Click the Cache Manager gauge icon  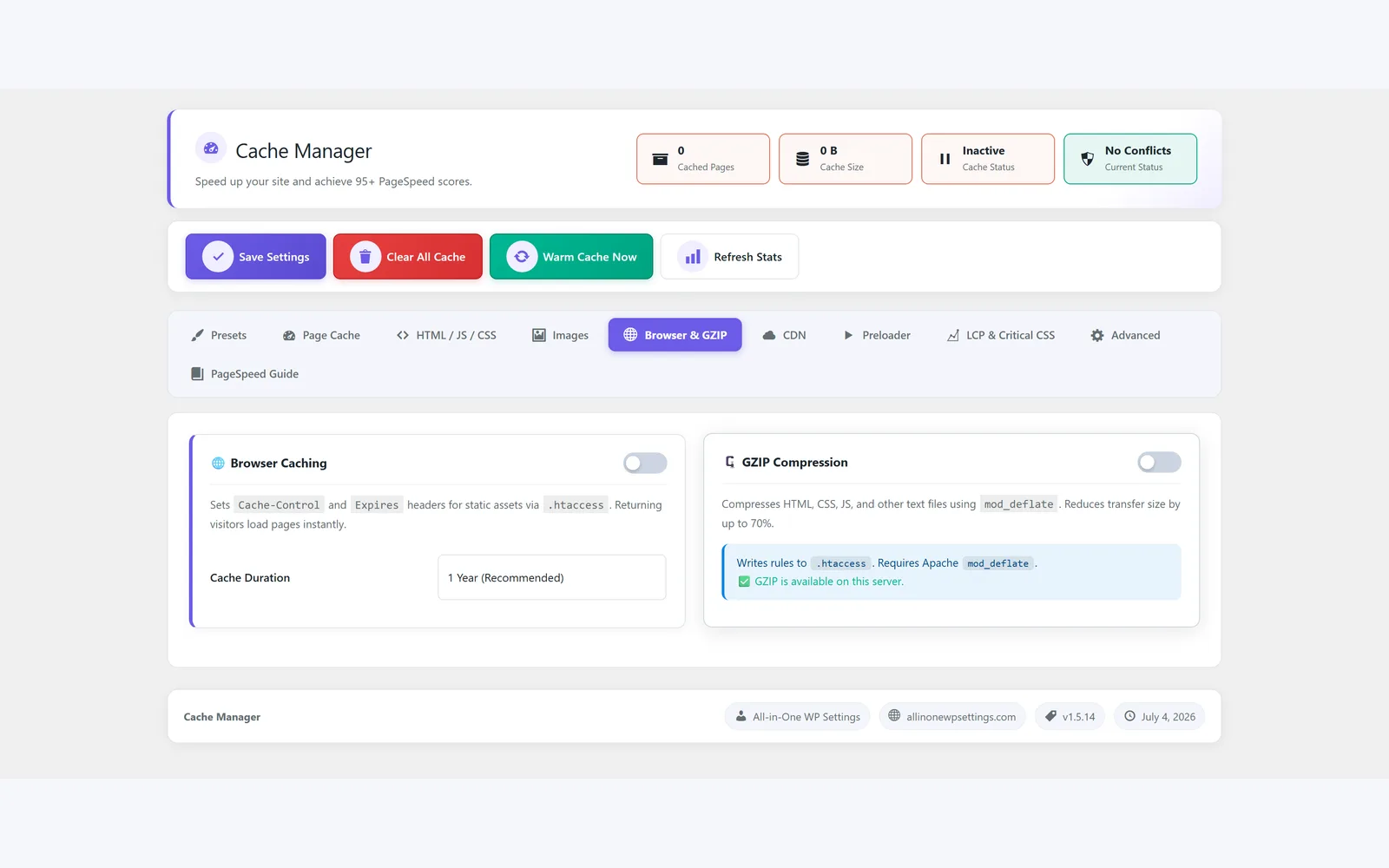(211, 148)
